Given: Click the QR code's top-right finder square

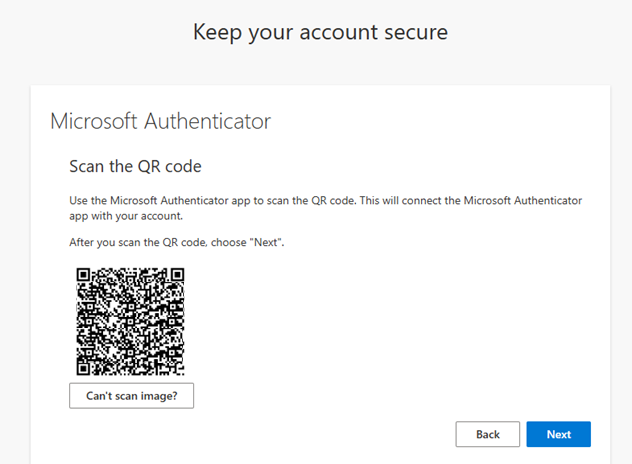Looking at the screenshot, I should [177, 274].
